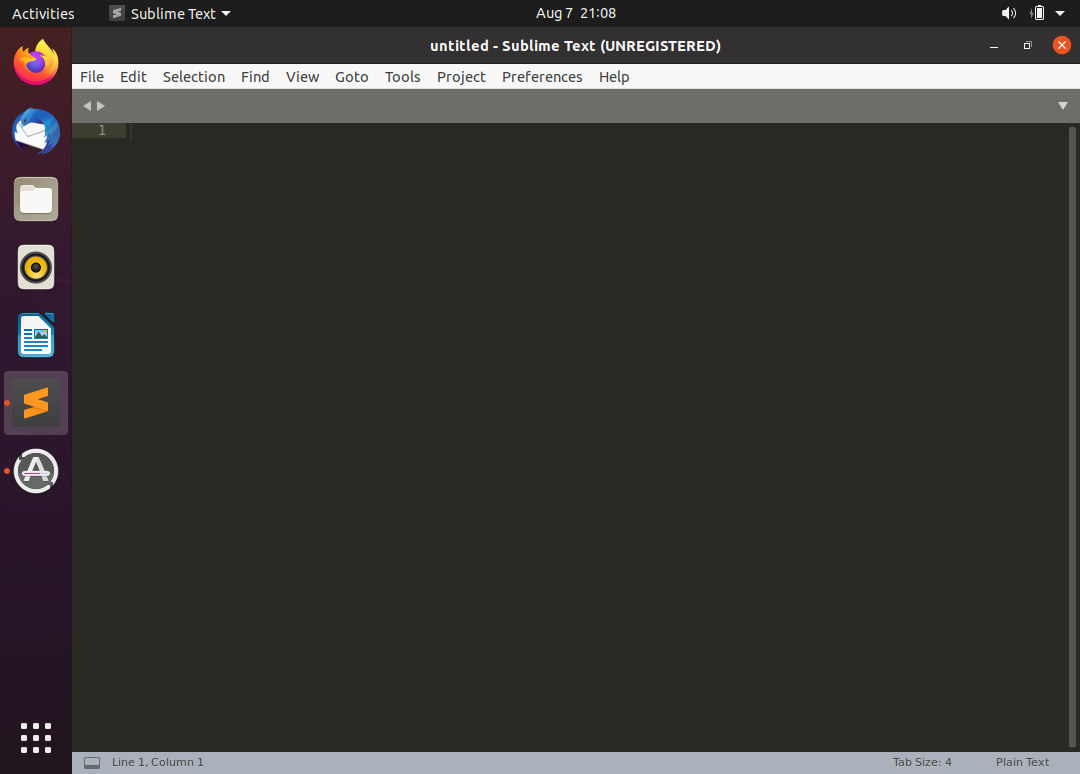The height and width of the screenshot is (774, 1080).
Task: Click line number 1 in the gutter
Action: point(102,130)
